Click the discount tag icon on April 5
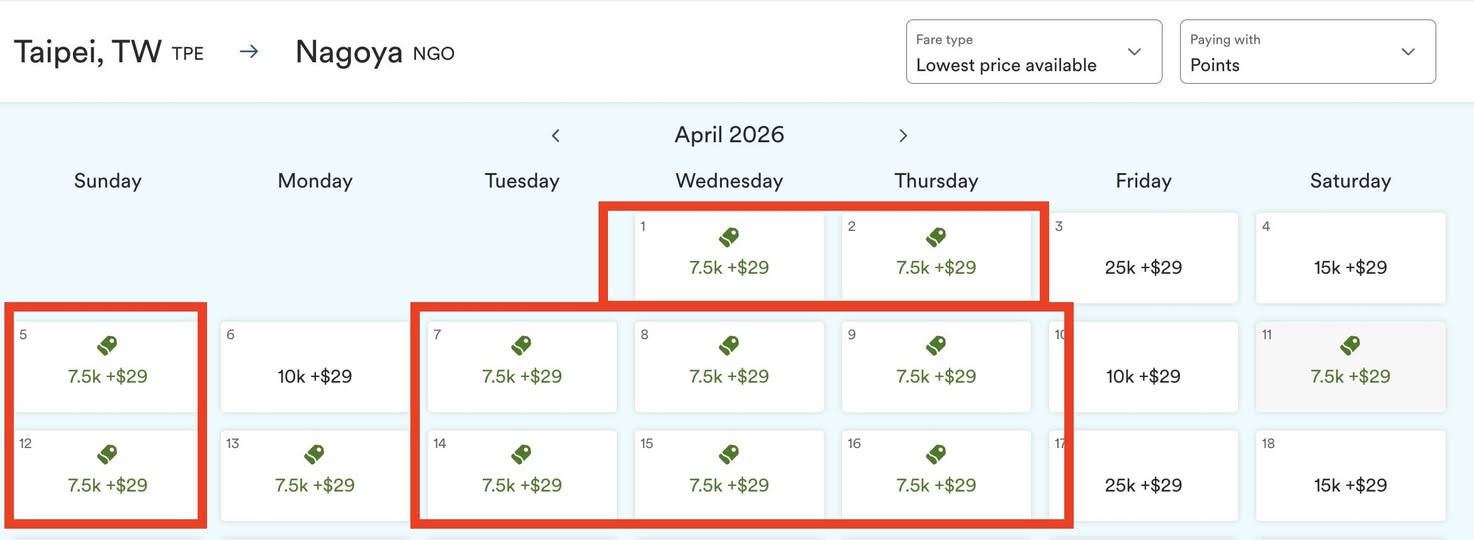Image resolution: width=1474 pixels, height=540 pixels. pyautogui.click(x=107, y=346)
